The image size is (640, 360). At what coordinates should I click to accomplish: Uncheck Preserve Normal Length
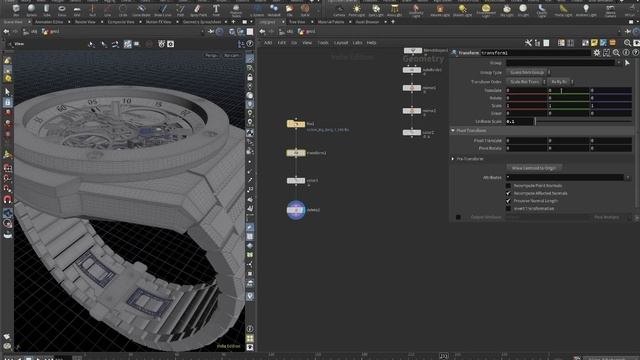[x=508, y=201]
